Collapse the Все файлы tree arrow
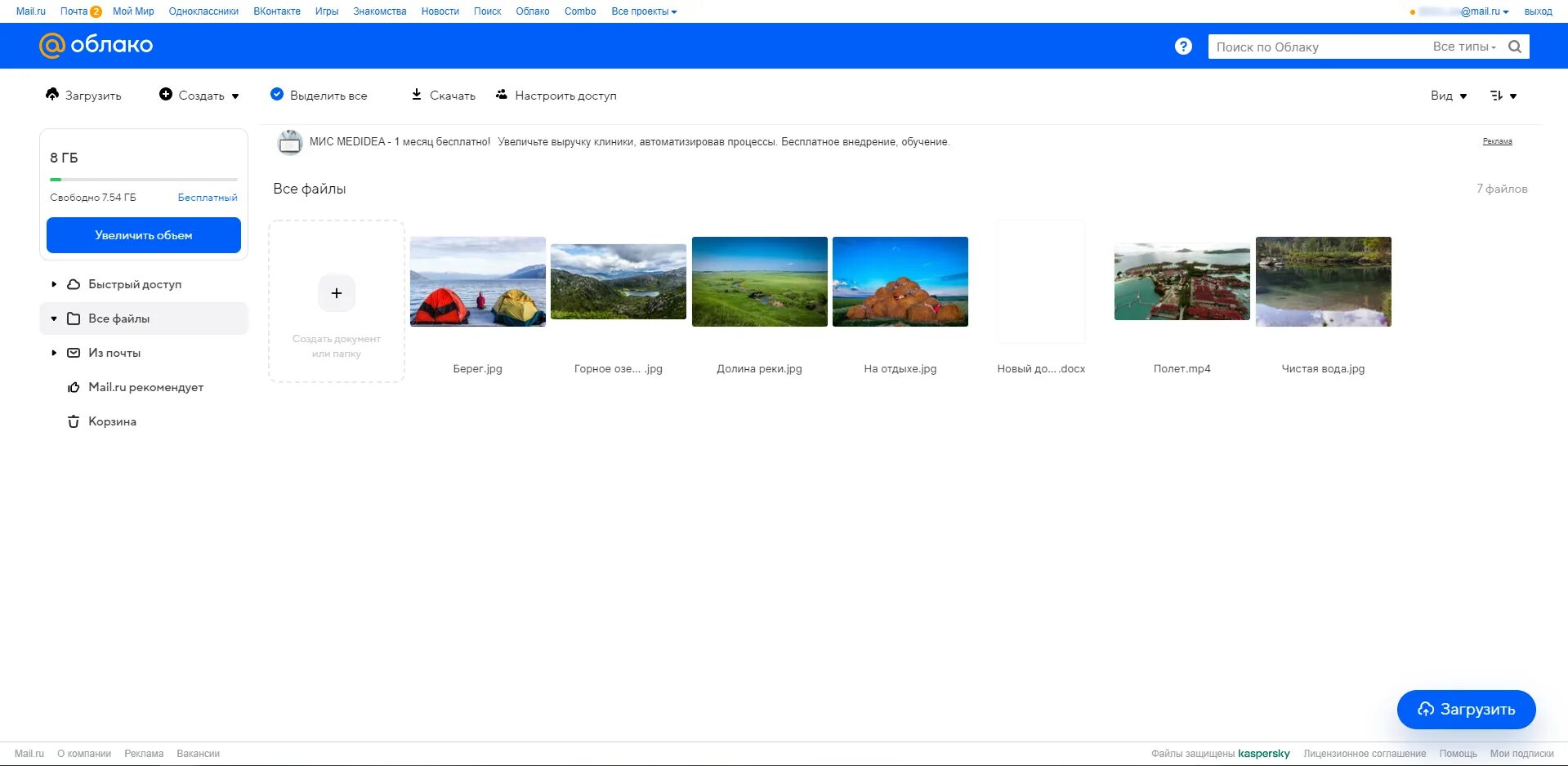This screenshot has height=766, width=1568. pyautogui.click(x=54, y=318)
